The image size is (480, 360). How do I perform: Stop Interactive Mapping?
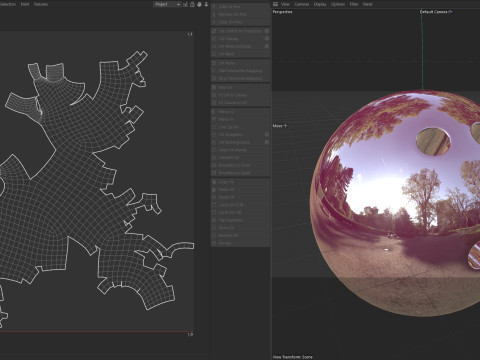tap(240, 78)
